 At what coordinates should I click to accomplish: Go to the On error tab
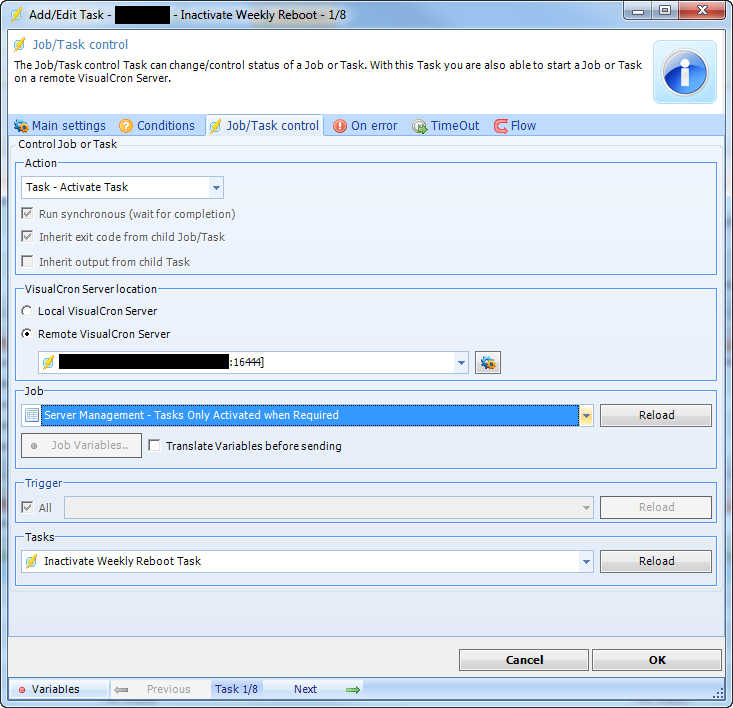[365, 126]
